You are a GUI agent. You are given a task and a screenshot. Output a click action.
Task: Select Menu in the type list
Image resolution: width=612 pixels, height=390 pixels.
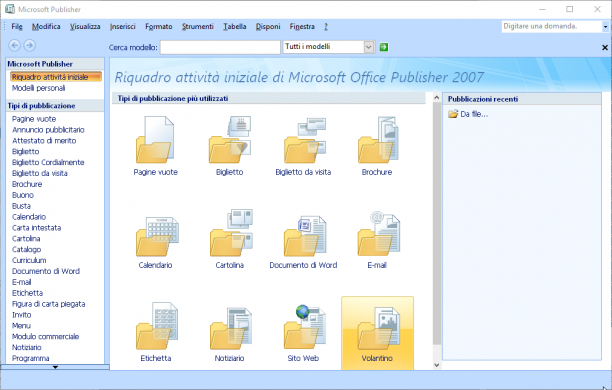tap(21, 326)
